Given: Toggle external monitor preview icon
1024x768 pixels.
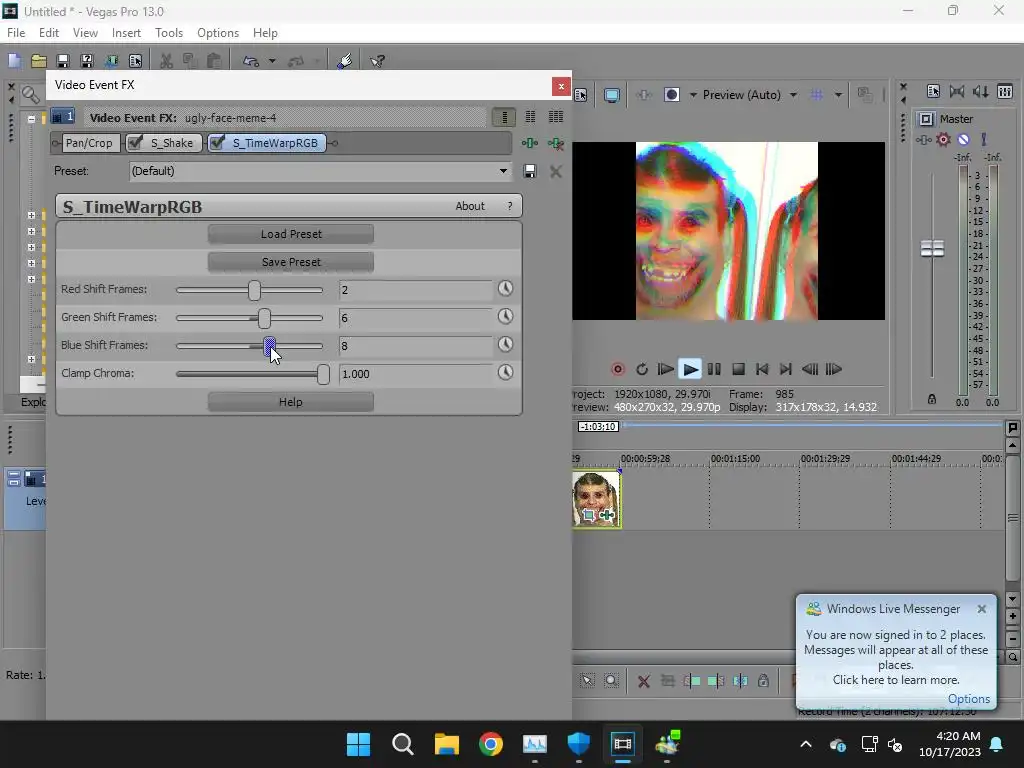Looking at the screenshot, I should (612, 95).
